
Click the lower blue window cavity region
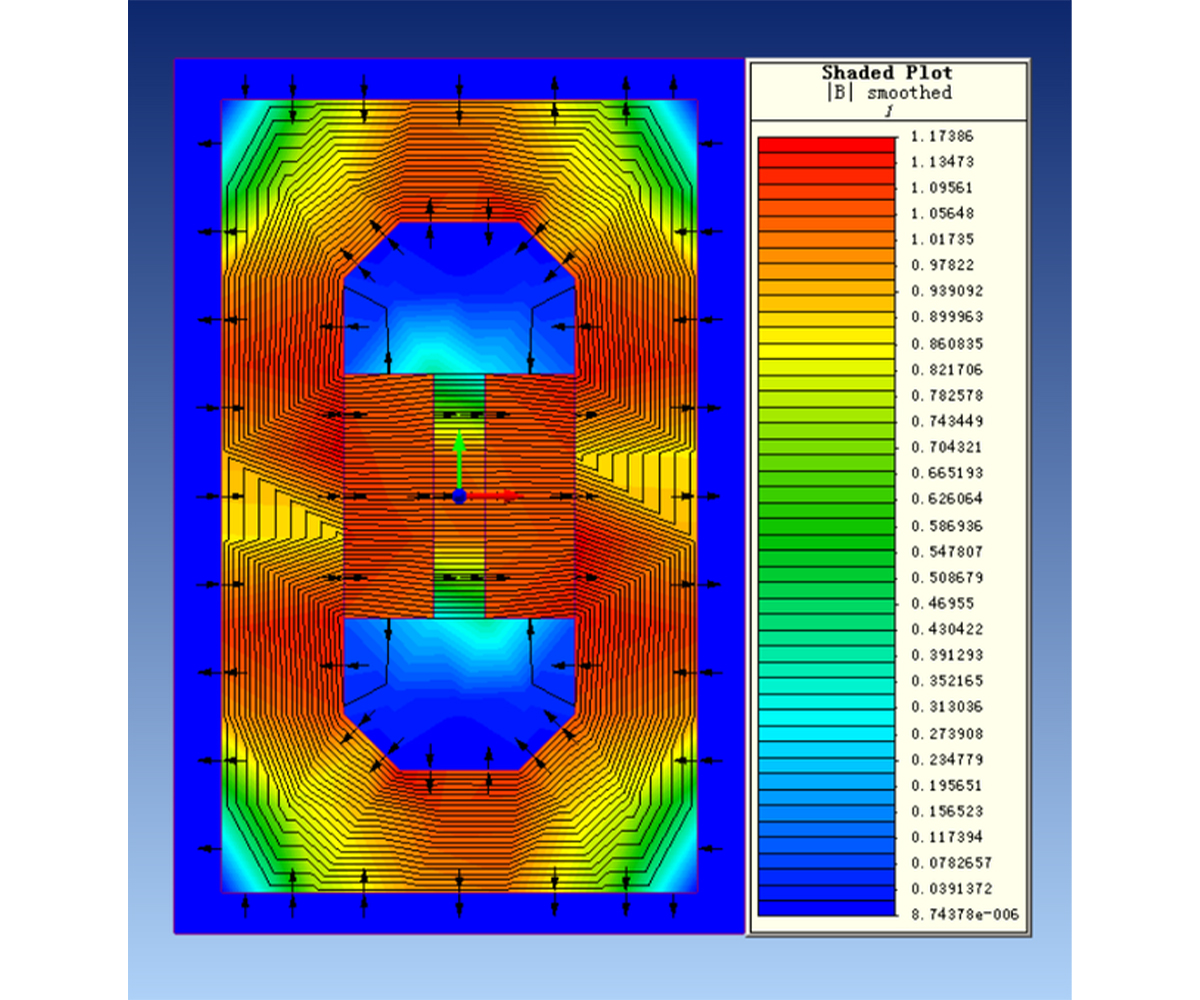click(x=458, y=690)
